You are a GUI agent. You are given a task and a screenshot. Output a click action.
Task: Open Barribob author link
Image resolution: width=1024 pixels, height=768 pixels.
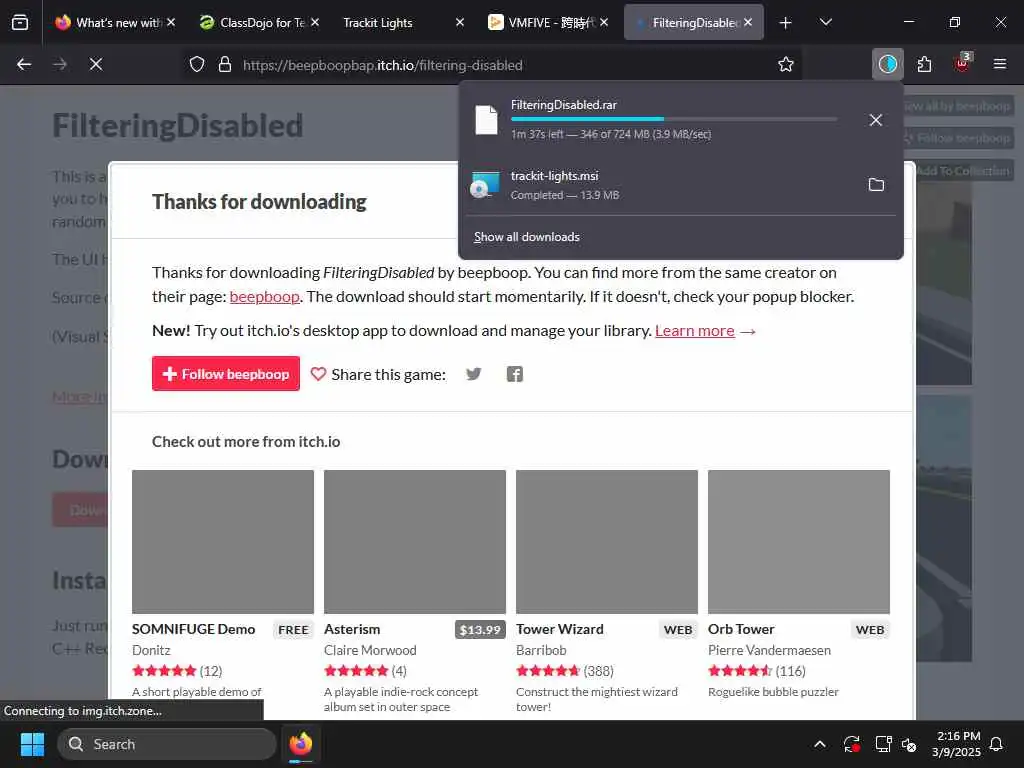pos(541,650)
